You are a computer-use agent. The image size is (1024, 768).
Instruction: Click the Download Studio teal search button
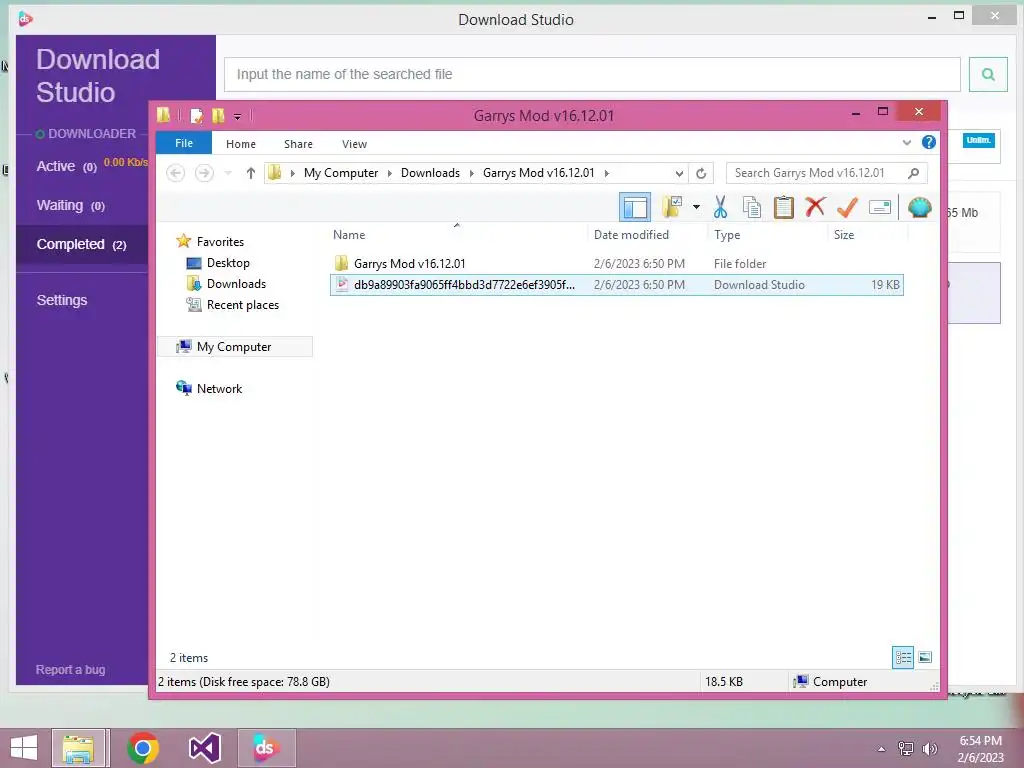point(988,74)
